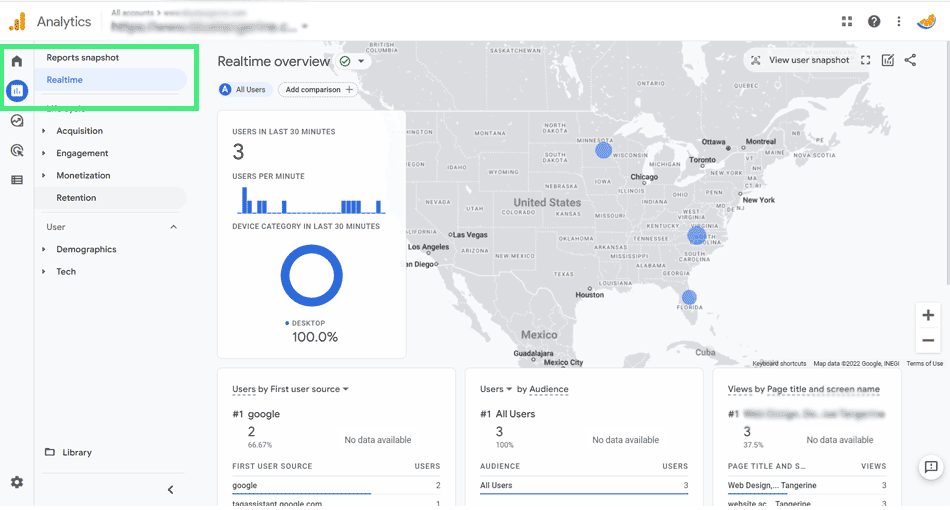The height and width of the screenshot is (510, 950).
Task: Click 'Views by Page title and screen name' heading
Action: click(803, 389)
